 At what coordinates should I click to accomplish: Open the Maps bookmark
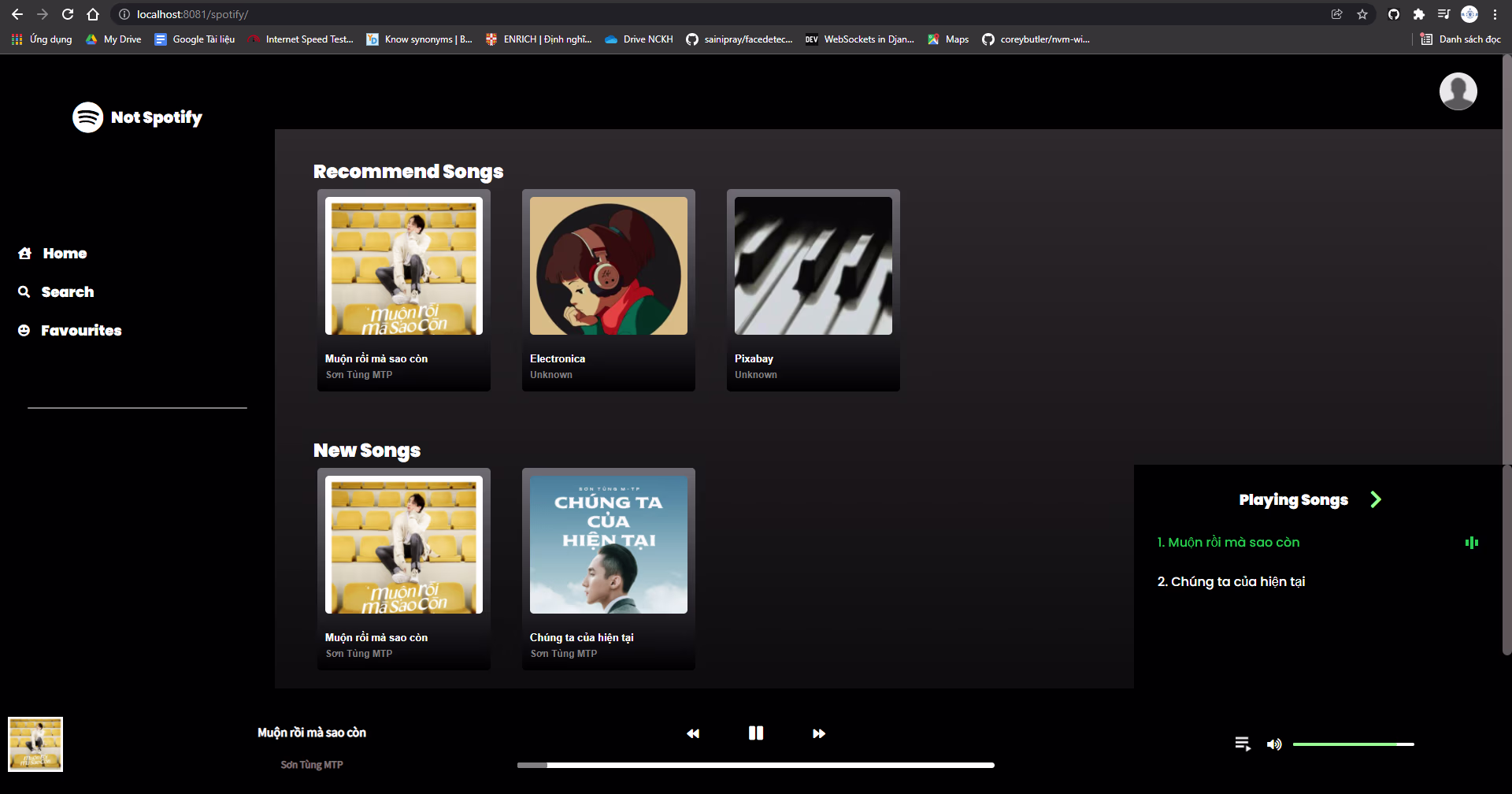click(948, 39)
